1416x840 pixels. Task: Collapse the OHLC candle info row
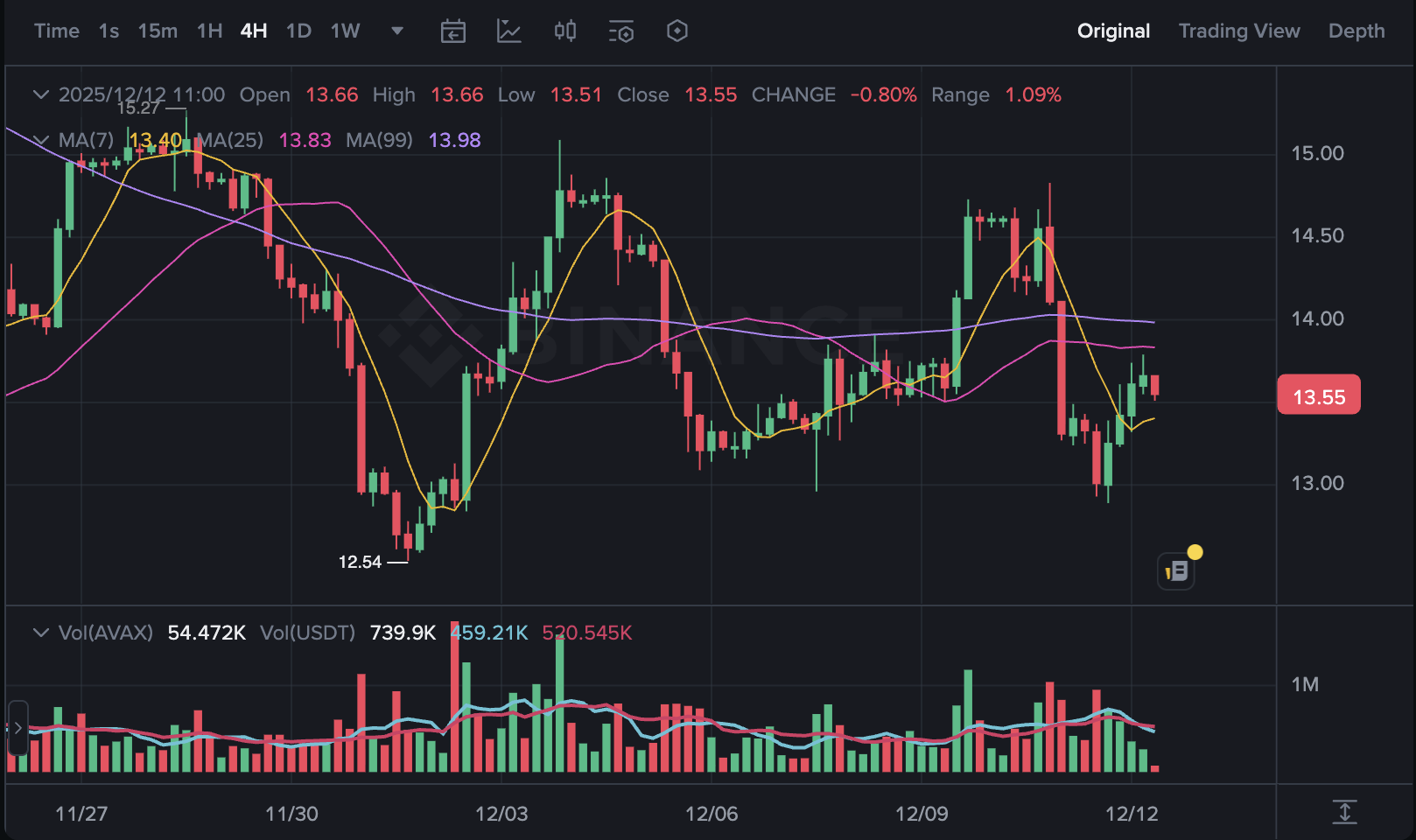40,94
